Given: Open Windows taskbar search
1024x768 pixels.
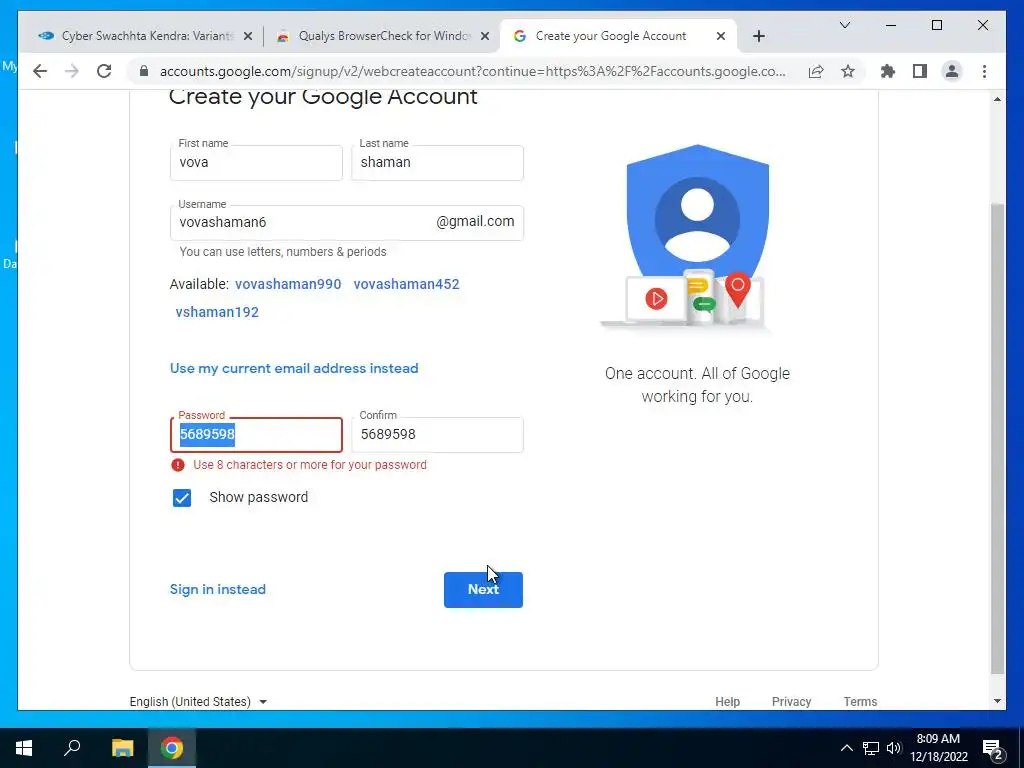Looking at the screenshot, I should pos(72,748).
